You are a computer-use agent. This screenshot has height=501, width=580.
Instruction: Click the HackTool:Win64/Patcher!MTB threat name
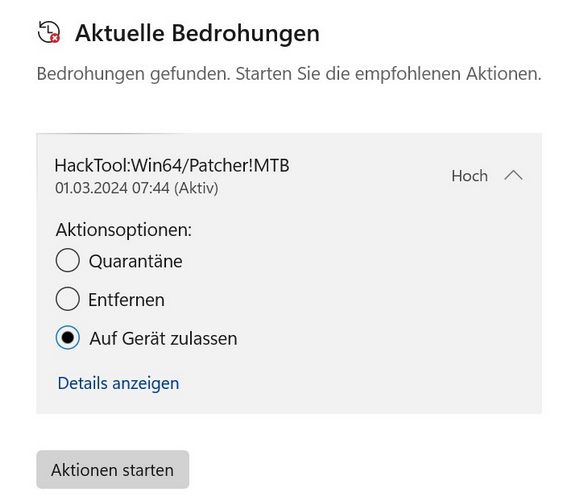pos(172,165)
